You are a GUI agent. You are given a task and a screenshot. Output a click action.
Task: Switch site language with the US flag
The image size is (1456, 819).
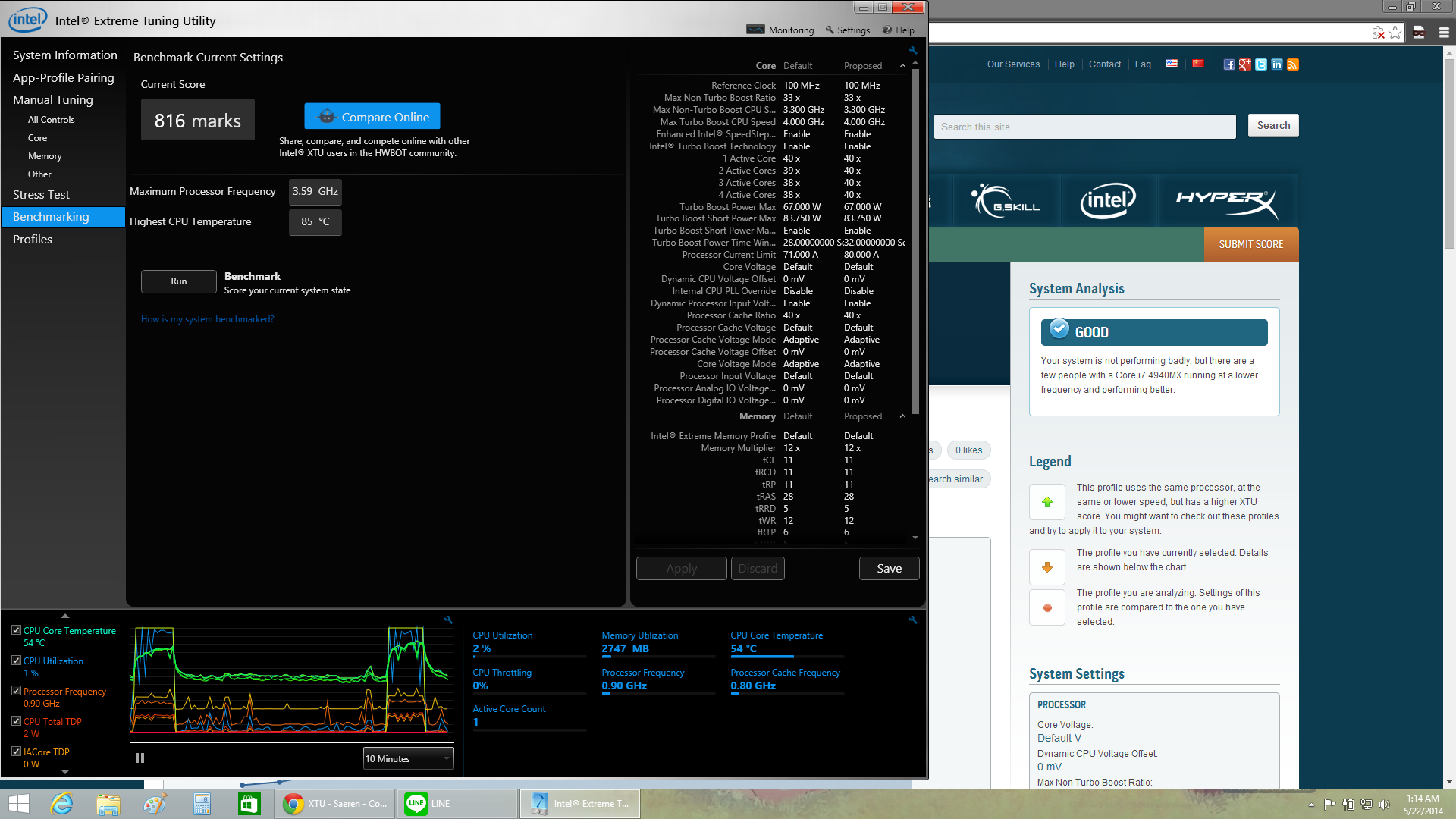1172,64
